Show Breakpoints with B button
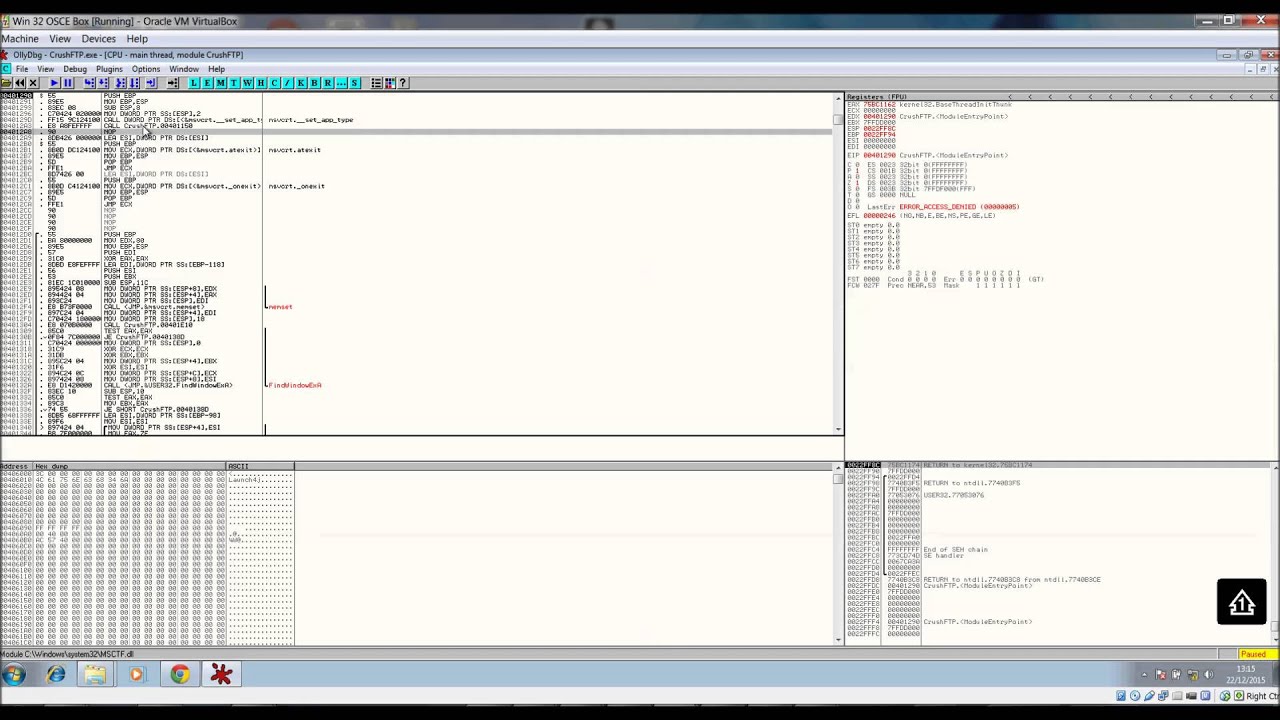 click(x=314, y=83)
